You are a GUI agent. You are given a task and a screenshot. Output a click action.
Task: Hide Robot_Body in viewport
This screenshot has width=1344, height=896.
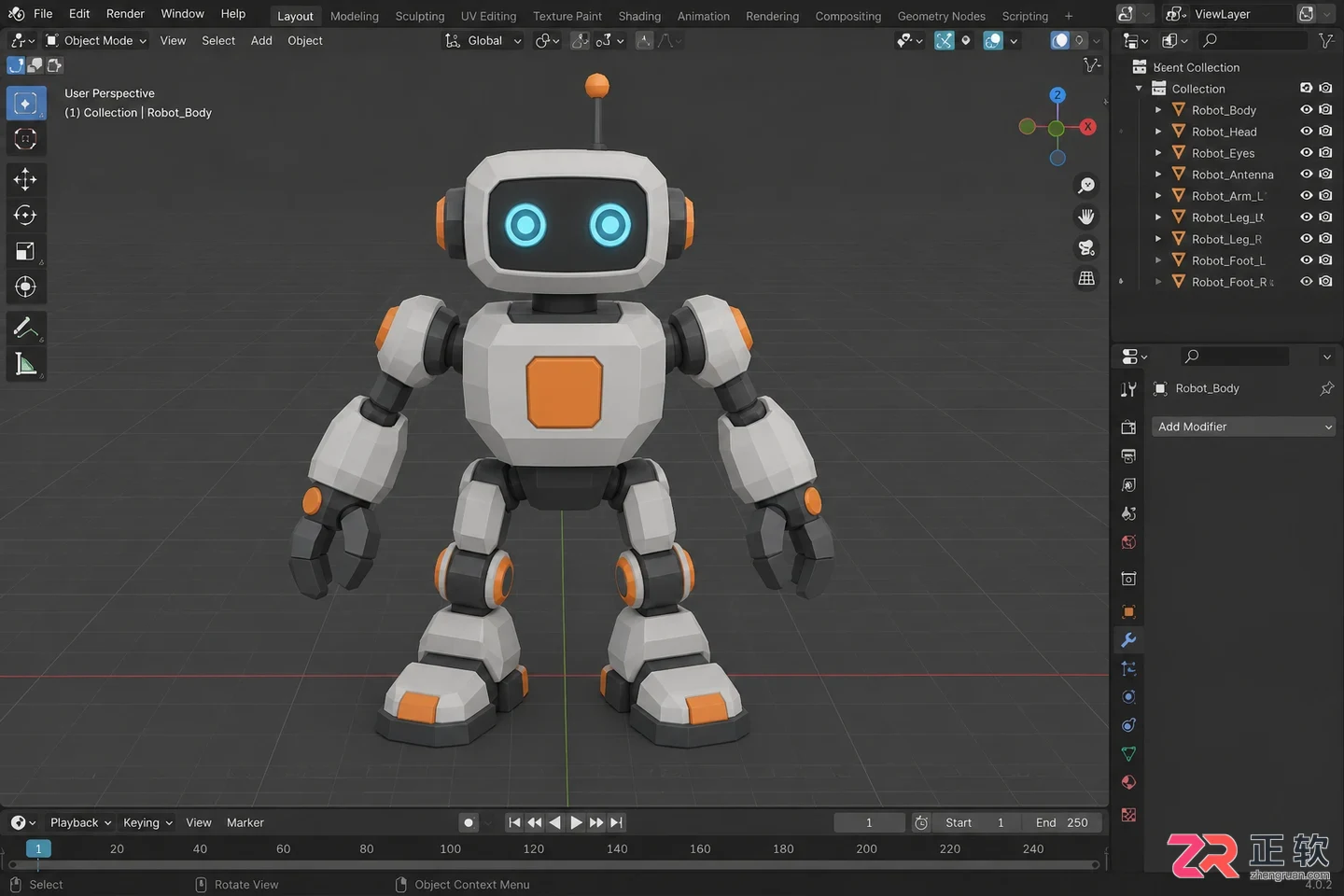pyautogui.click(x=1307, y=110)
